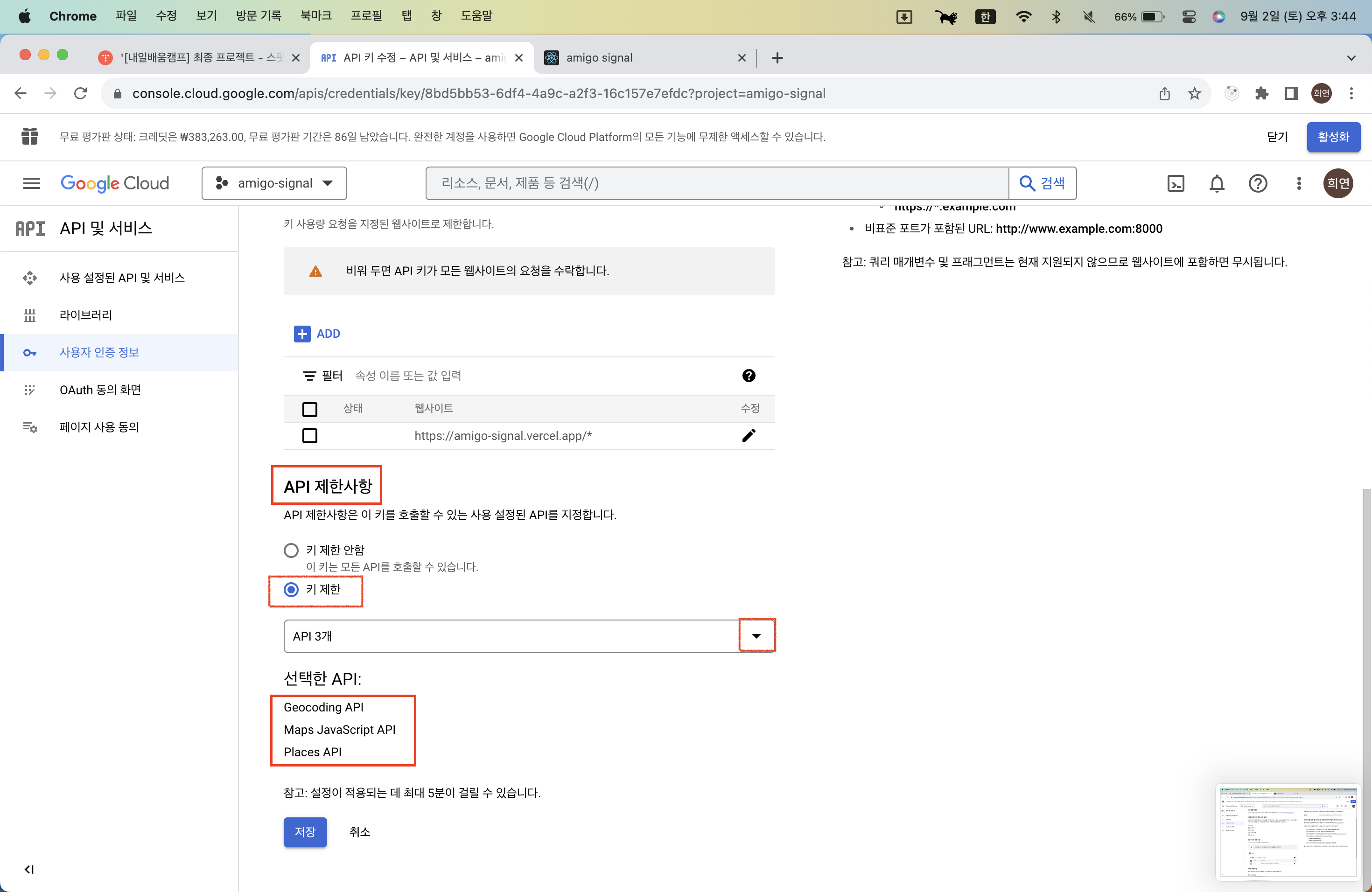1372x892 pixels.
Task: Open 페이지 사용 동의 in sidebar
Action: [119, 427]
